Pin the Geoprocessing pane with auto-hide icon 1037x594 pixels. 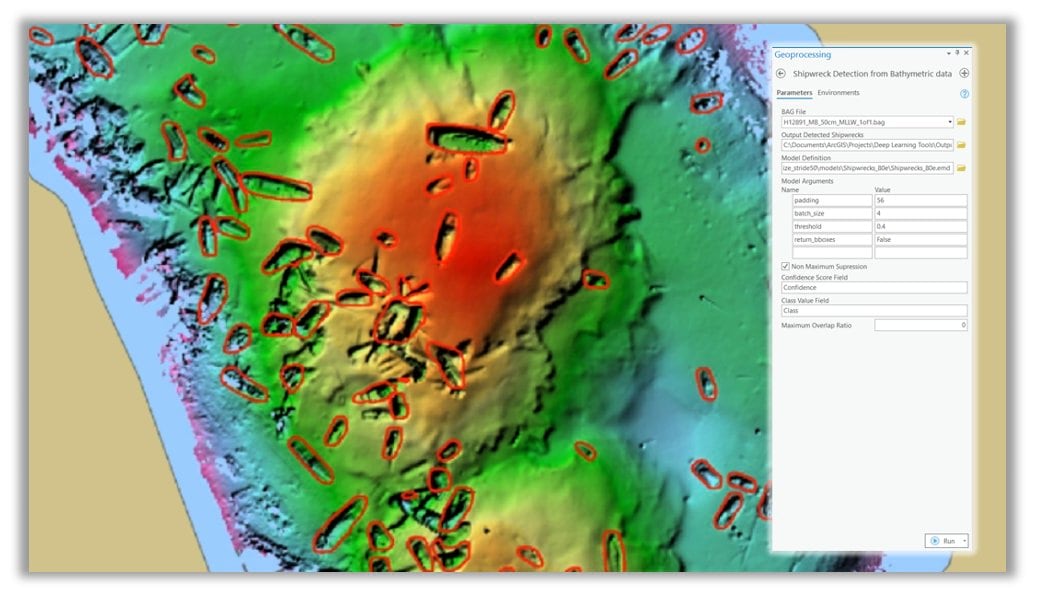957,53
